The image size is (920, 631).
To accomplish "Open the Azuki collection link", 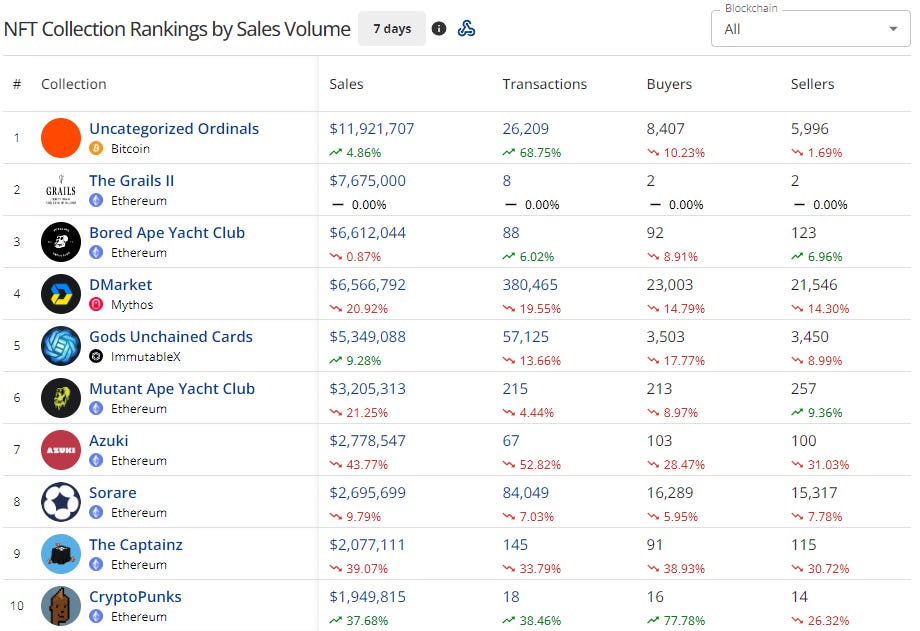I will 109,441.
